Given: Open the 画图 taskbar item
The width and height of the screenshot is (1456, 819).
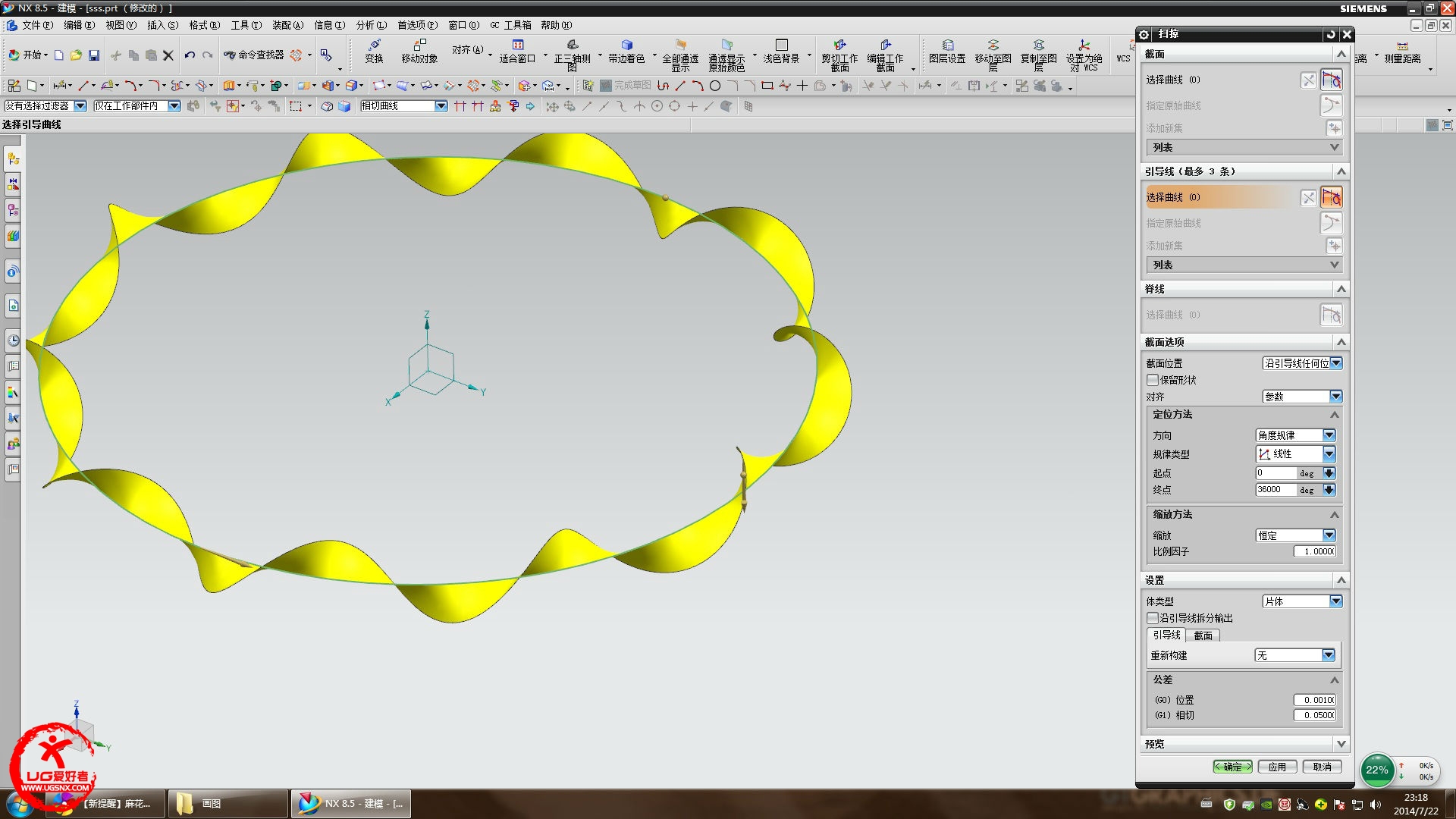Looking at the screenshot, I should tap(227, 804).
